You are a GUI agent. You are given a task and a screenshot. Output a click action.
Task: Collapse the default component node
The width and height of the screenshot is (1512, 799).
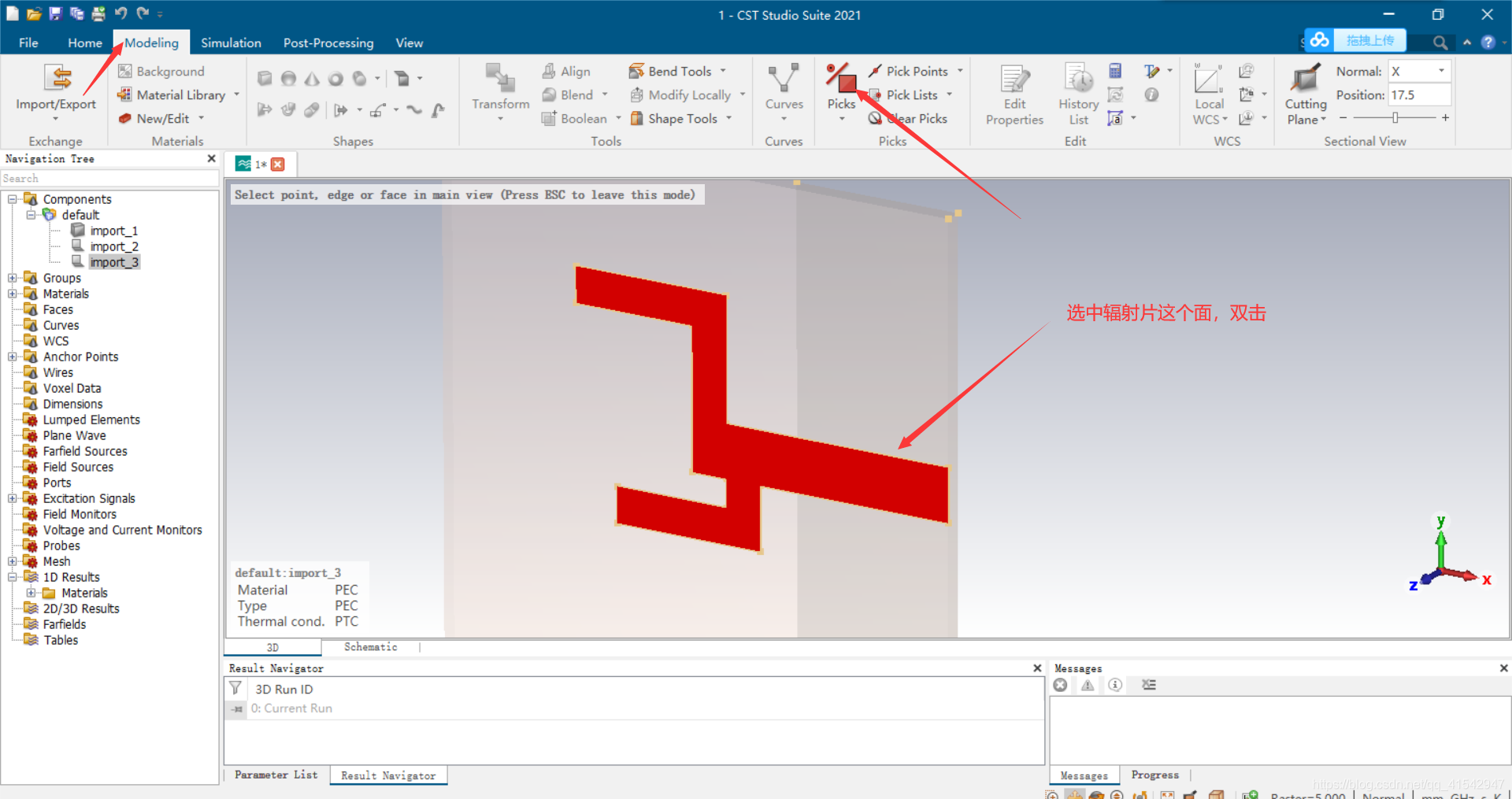coord(31,215)
